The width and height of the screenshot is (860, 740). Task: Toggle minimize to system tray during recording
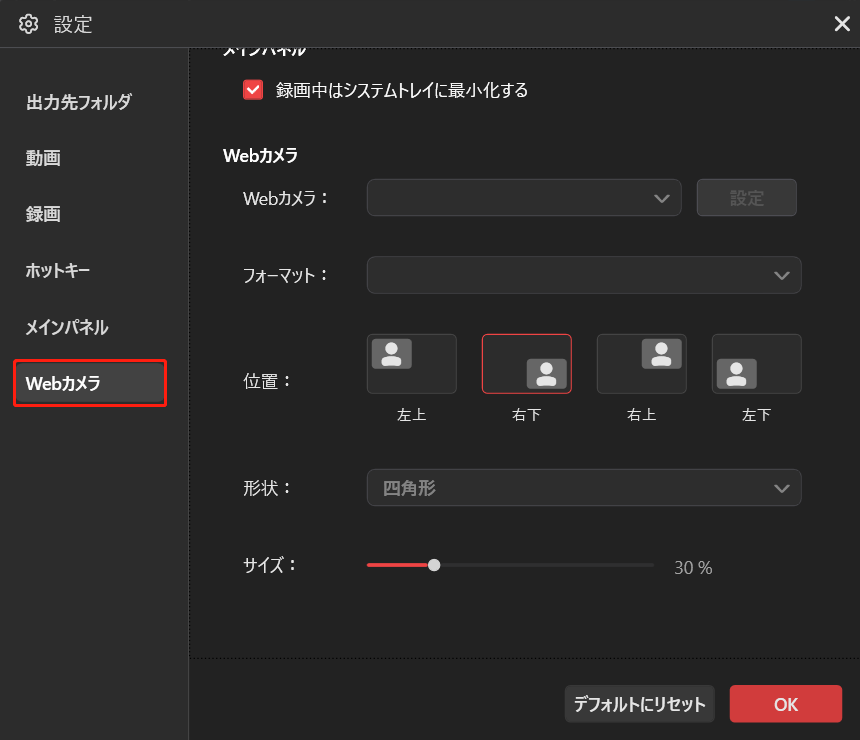pyautogui.click(x=253, y=90)
